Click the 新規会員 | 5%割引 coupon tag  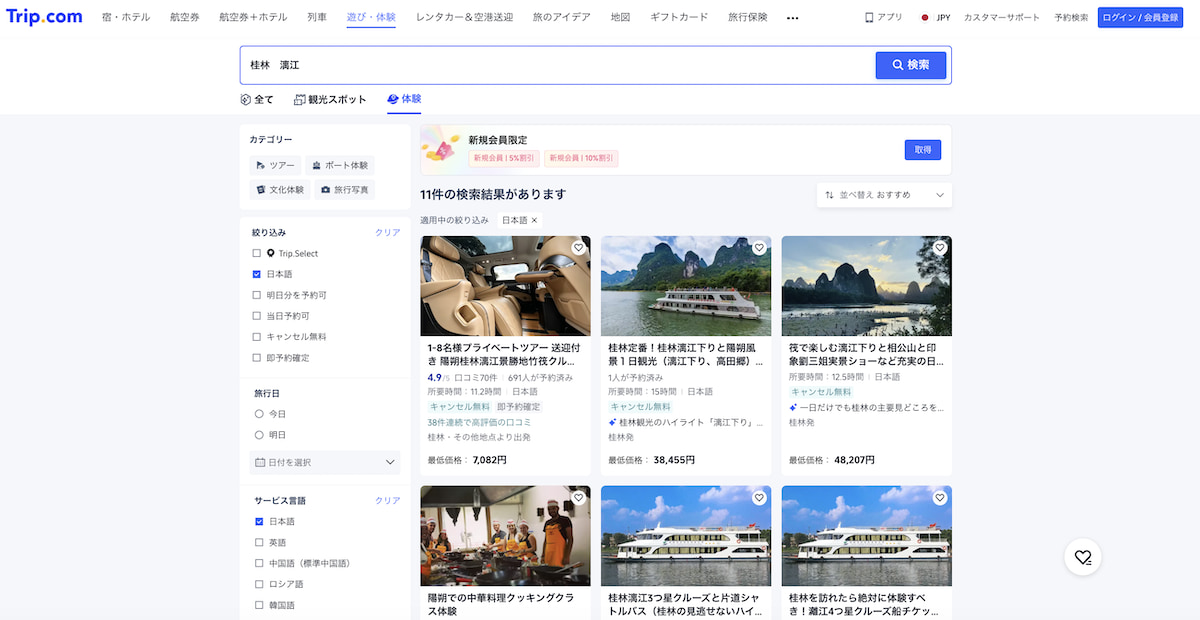504,158
